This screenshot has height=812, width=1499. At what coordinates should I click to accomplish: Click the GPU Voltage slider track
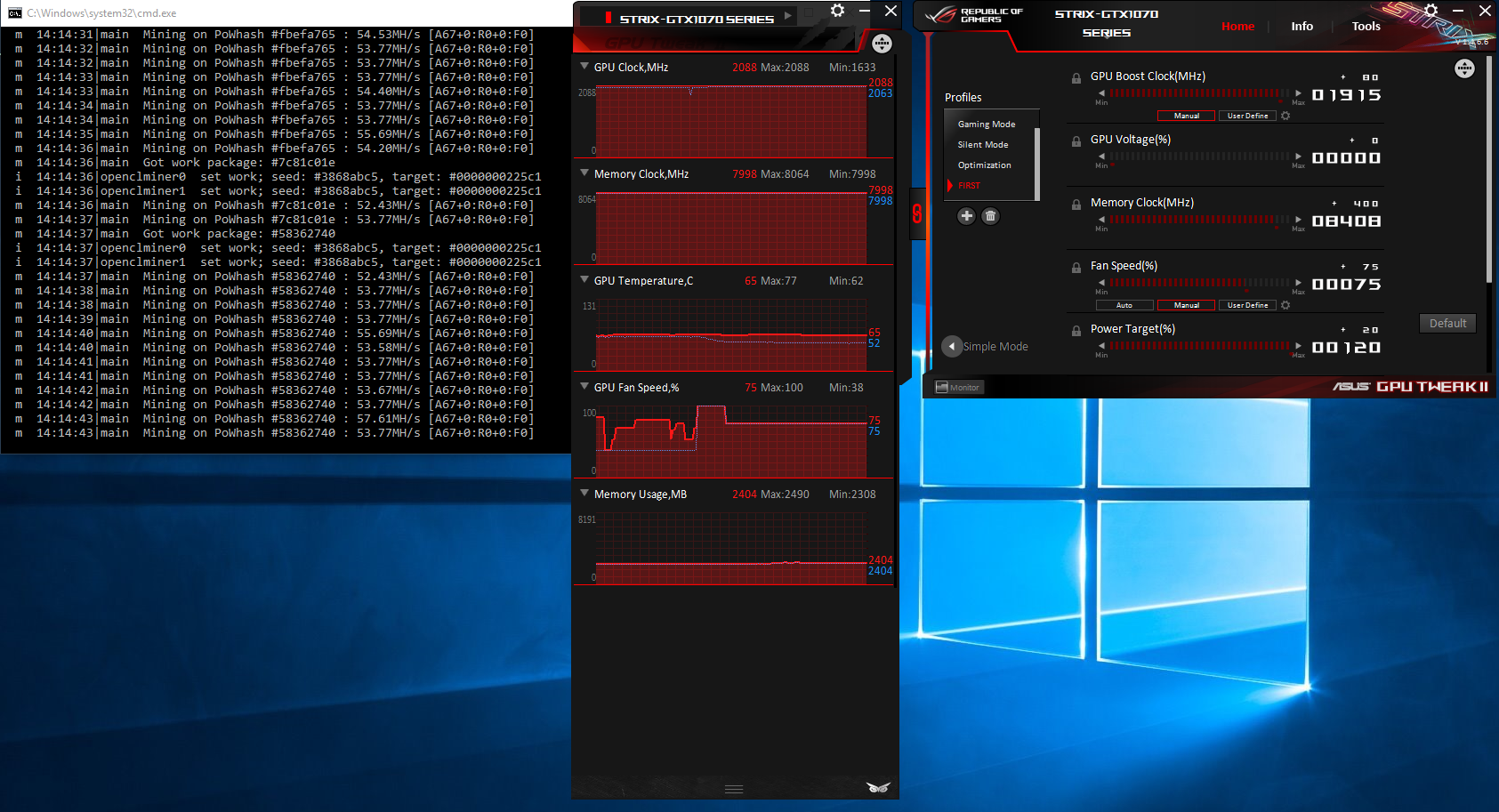coord(1199,156)
